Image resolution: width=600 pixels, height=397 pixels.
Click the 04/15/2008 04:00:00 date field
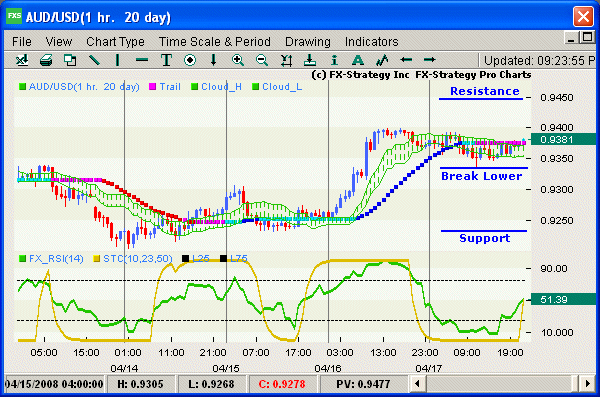(54, 384)
